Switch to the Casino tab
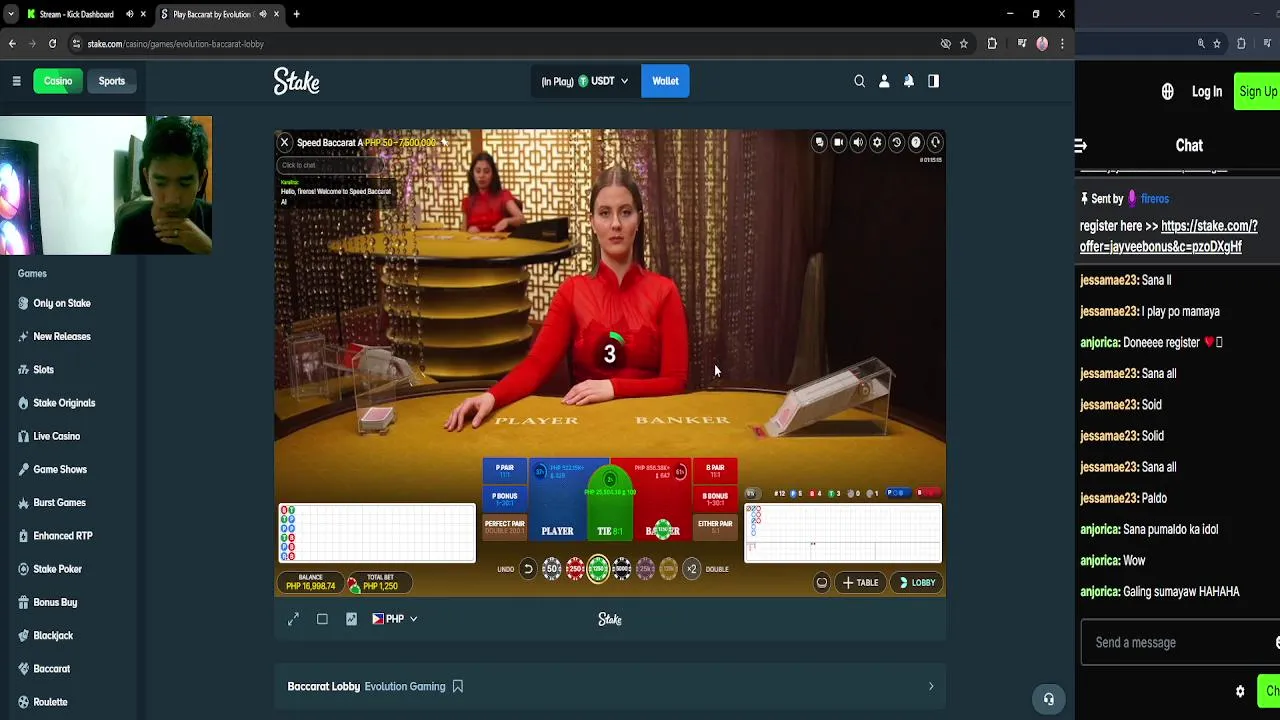Screen dimensions: 1280x720 58,81
